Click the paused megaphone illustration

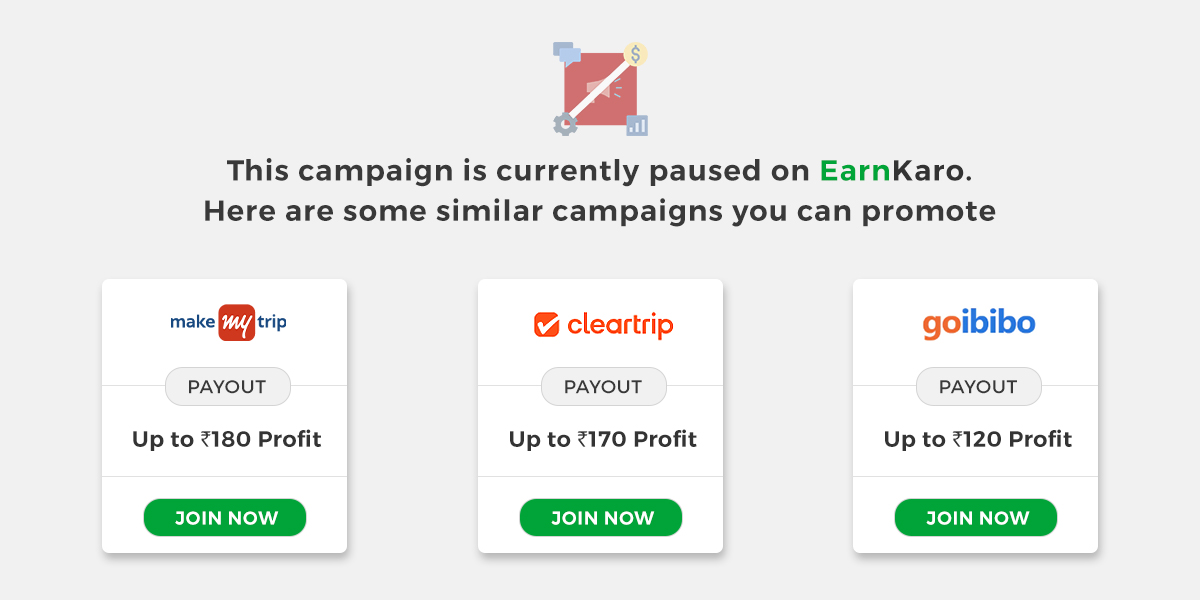point(600,87)
